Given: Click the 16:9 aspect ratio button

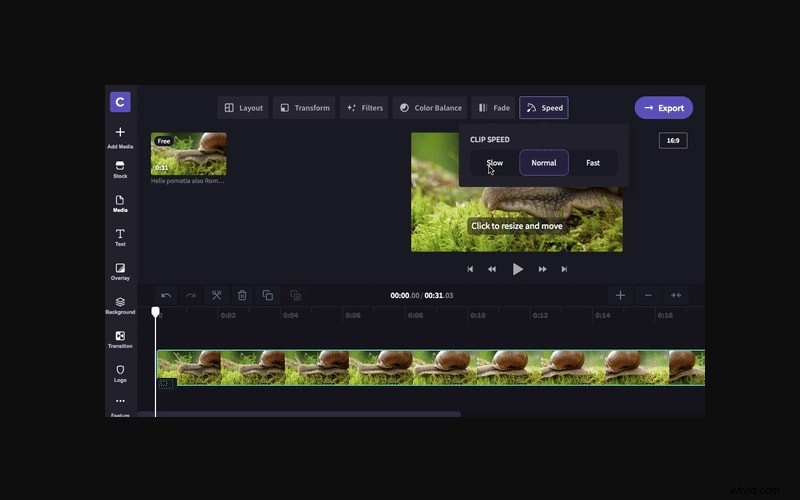Looking at the screenshot, I should coord(673,140).
